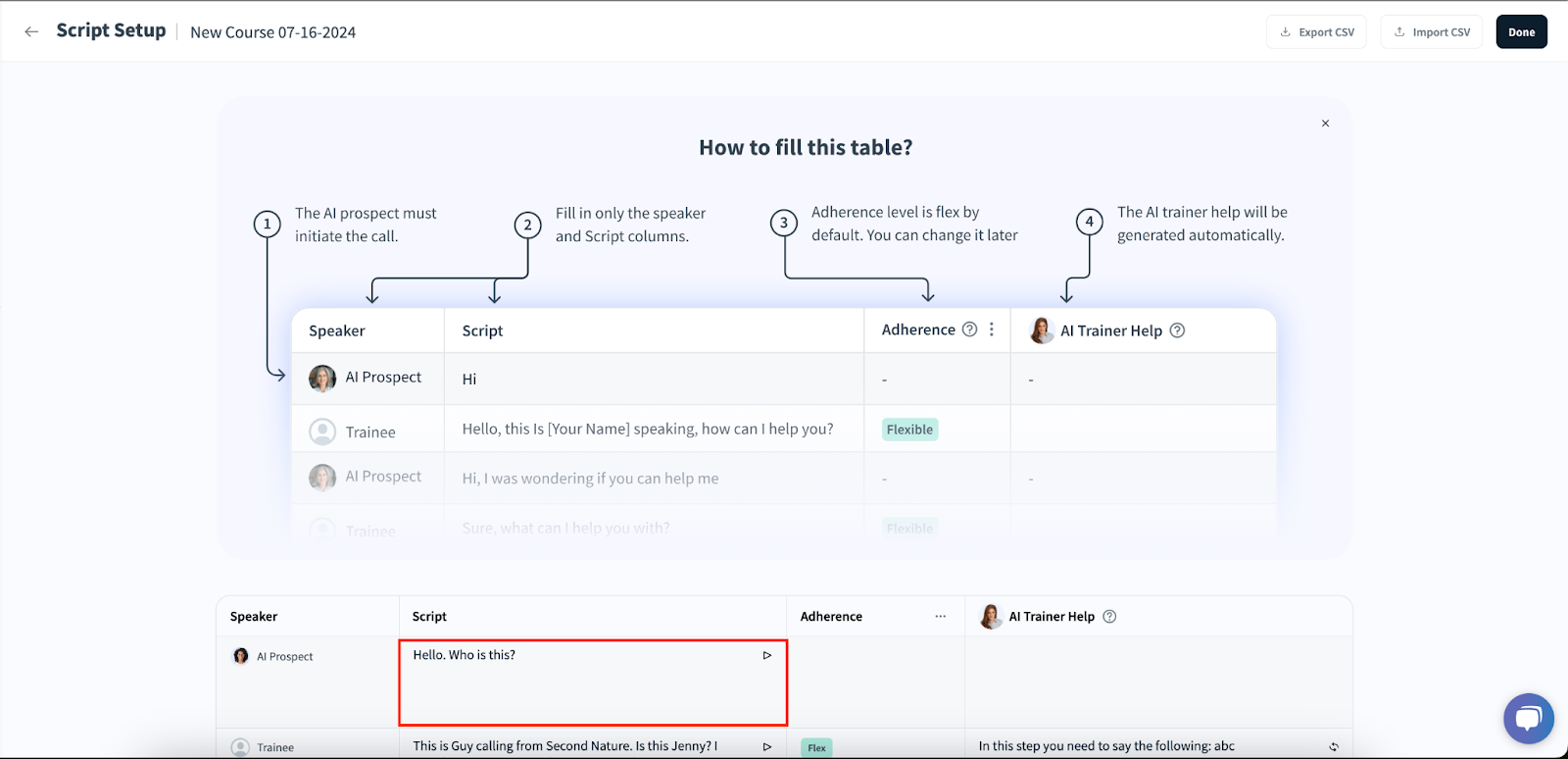
Task: Click the Trainee speaker avatar icon
Action: point(240,747)
